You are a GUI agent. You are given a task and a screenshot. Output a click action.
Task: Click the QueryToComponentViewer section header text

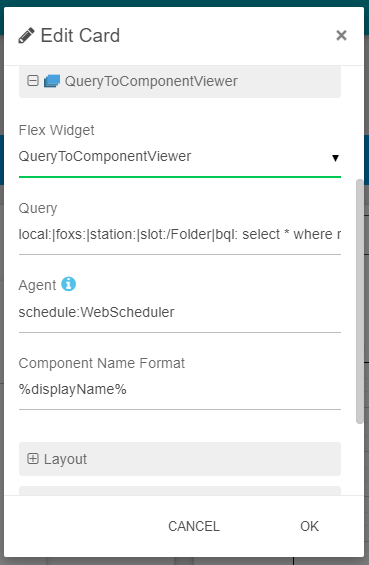pos(151,81)
